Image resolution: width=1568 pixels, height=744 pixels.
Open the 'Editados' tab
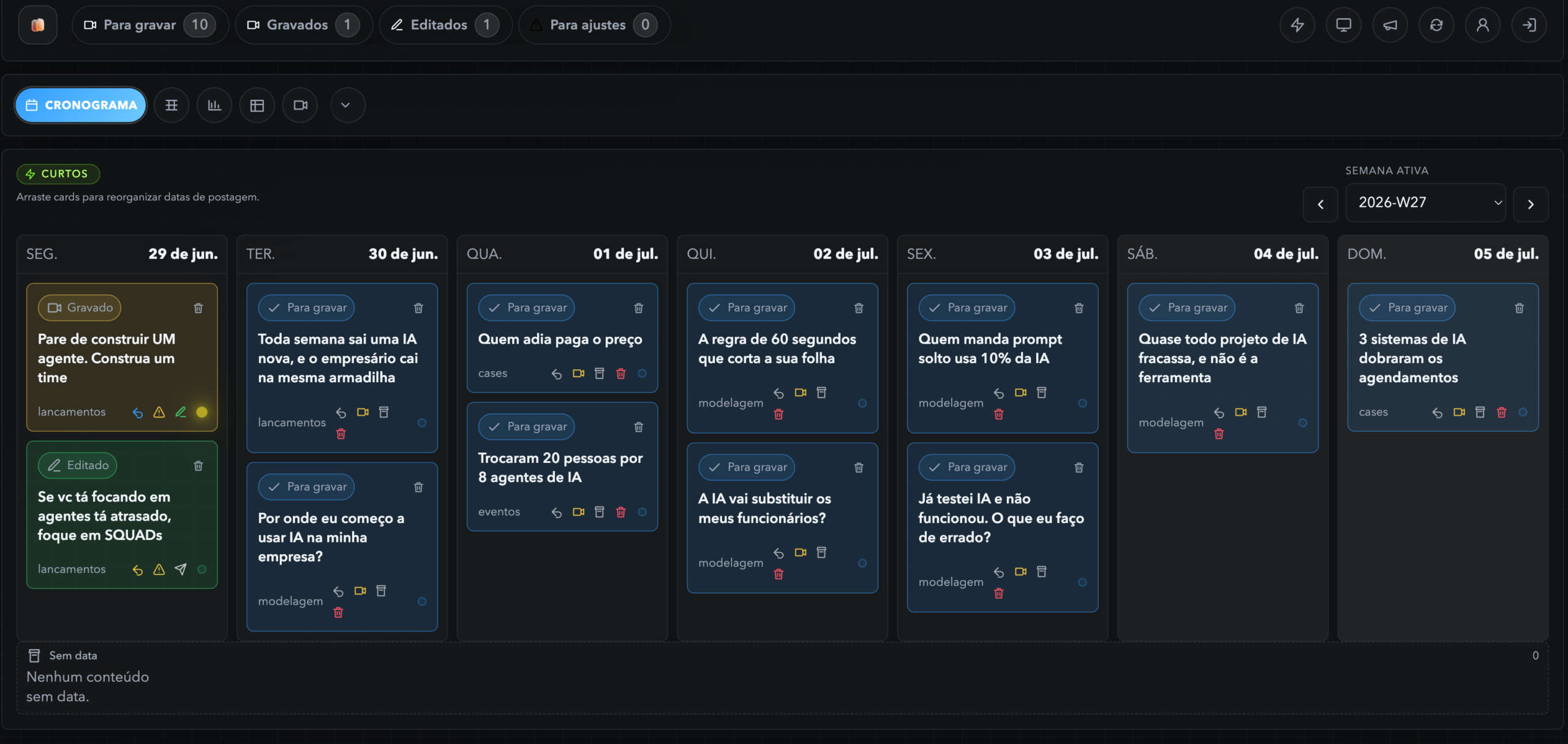coord(445,25)
